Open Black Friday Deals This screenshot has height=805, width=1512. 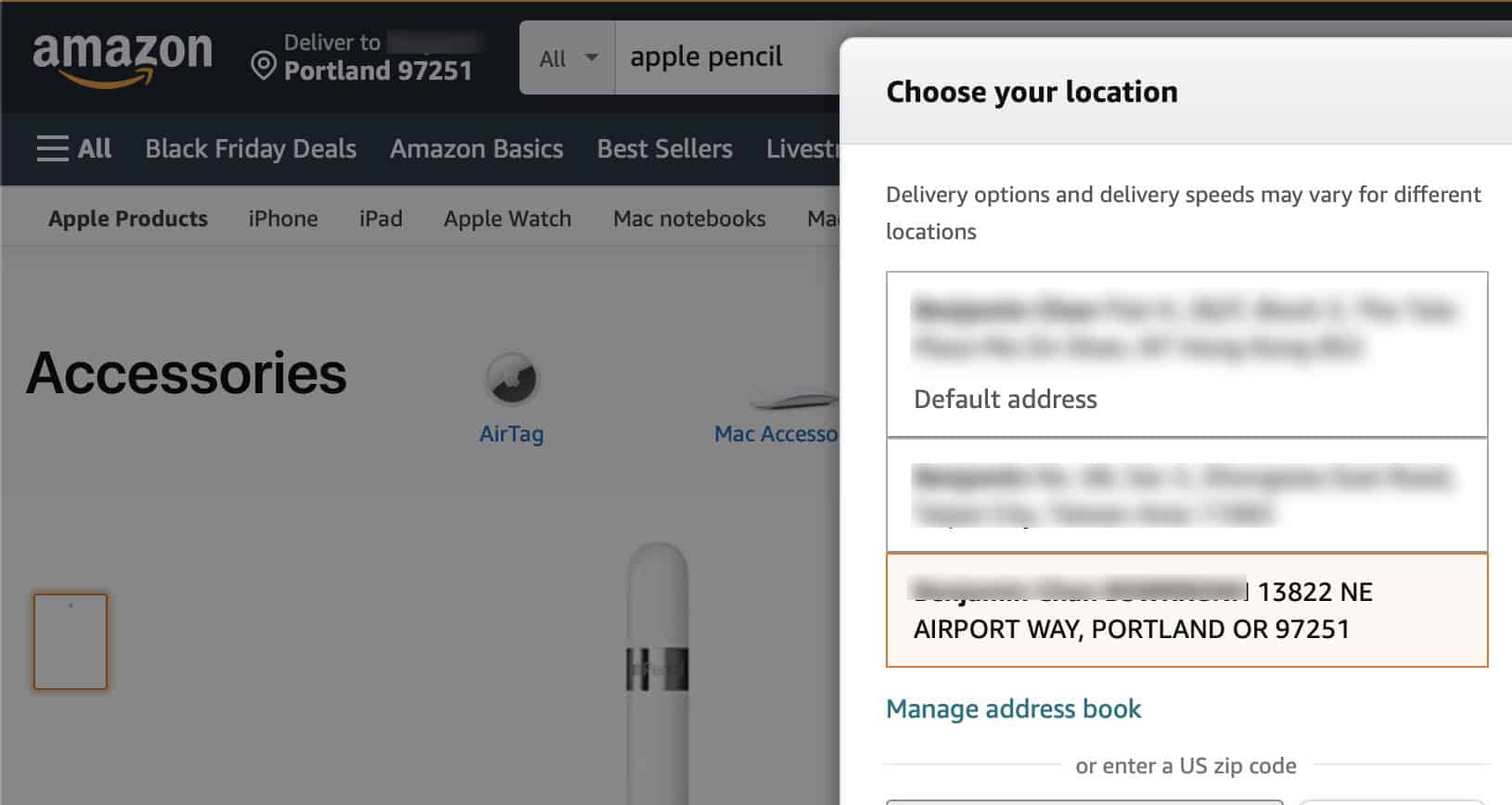(250, 148)
